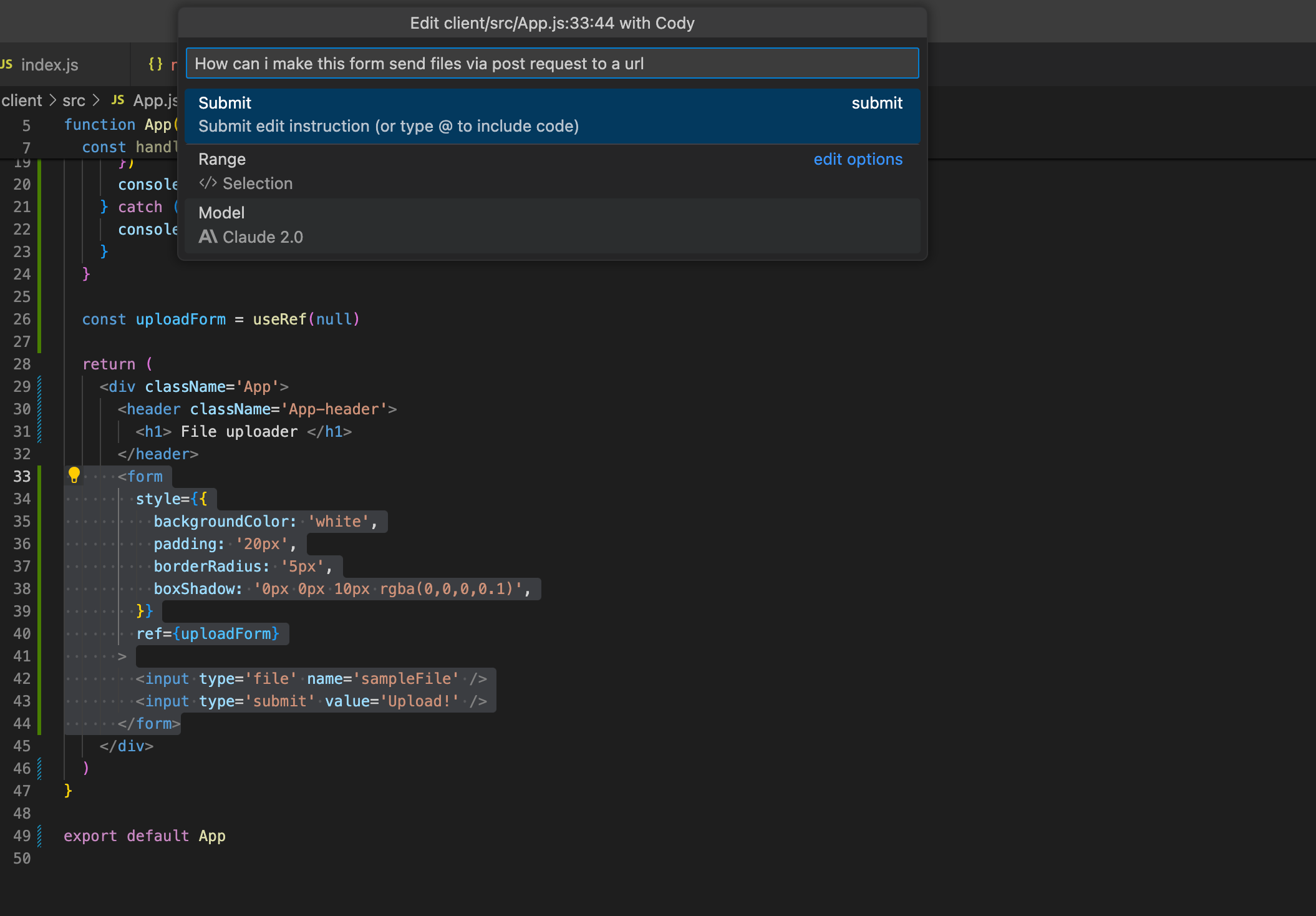The width and height of the screenshot is (1316, 916).
Task: Click the yellow closing brace on line 47
Action: (68, 791)
